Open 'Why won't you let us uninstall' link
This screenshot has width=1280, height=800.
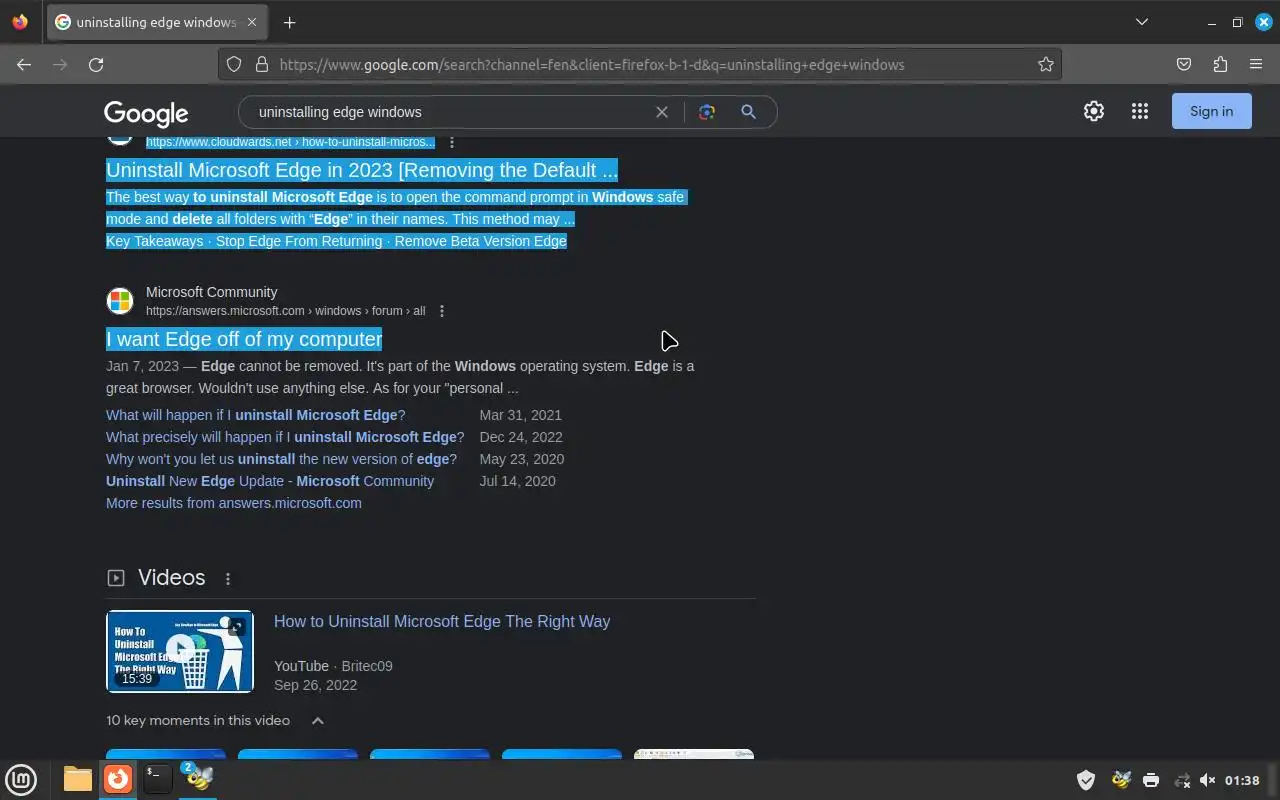point(281,459)
